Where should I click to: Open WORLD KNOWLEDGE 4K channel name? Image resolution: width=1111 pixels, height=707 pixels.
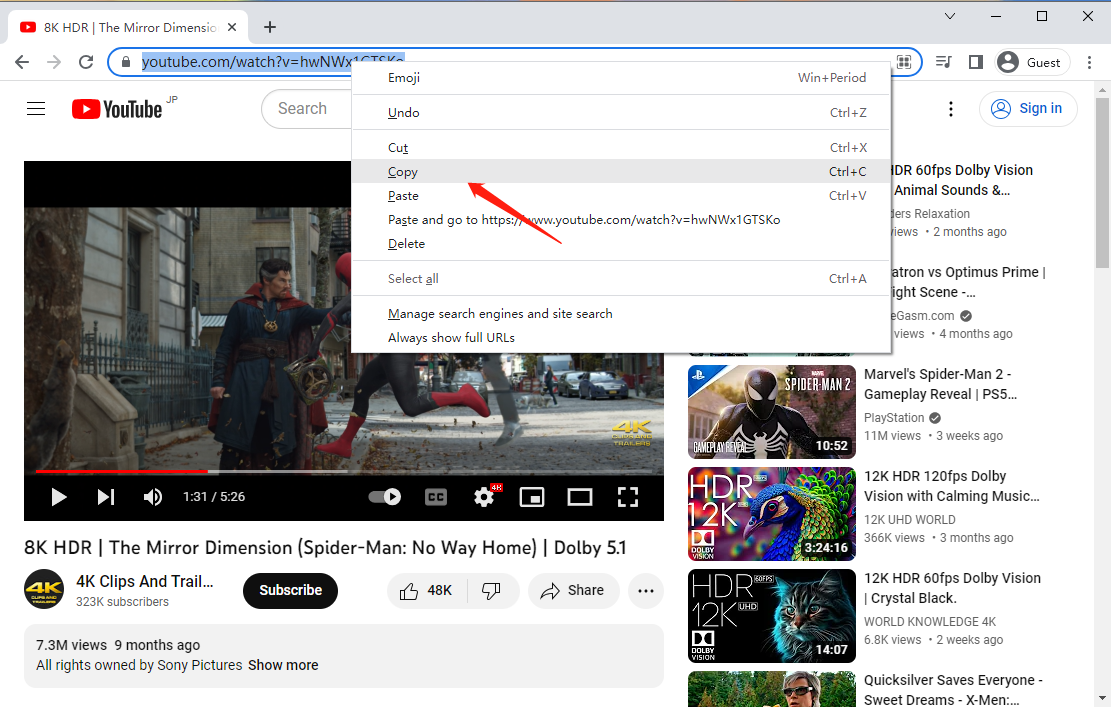tap(930, 622)
